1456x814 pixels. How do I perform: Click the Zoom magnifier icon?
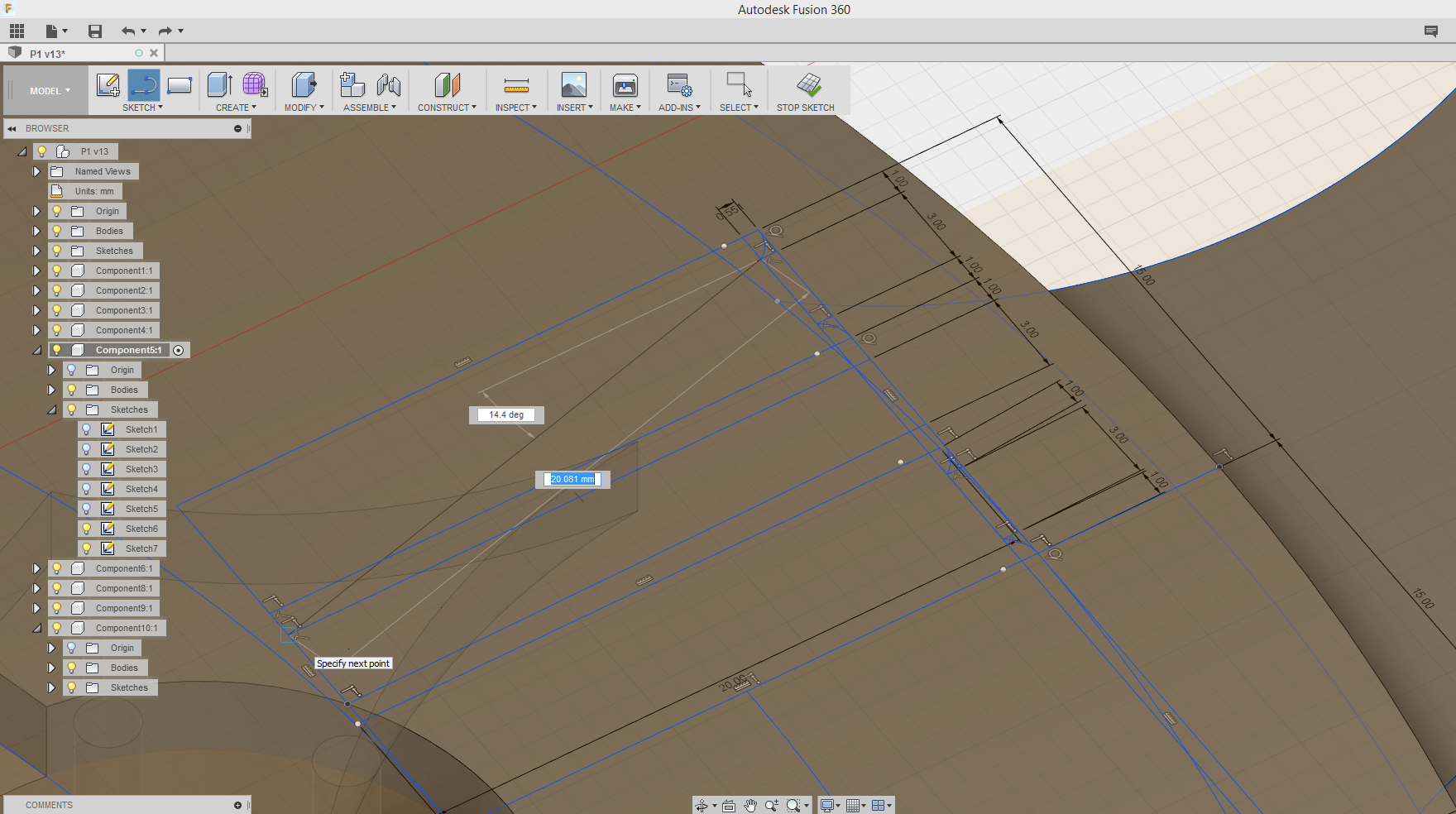pyautogui.click(x=772, y=806)
